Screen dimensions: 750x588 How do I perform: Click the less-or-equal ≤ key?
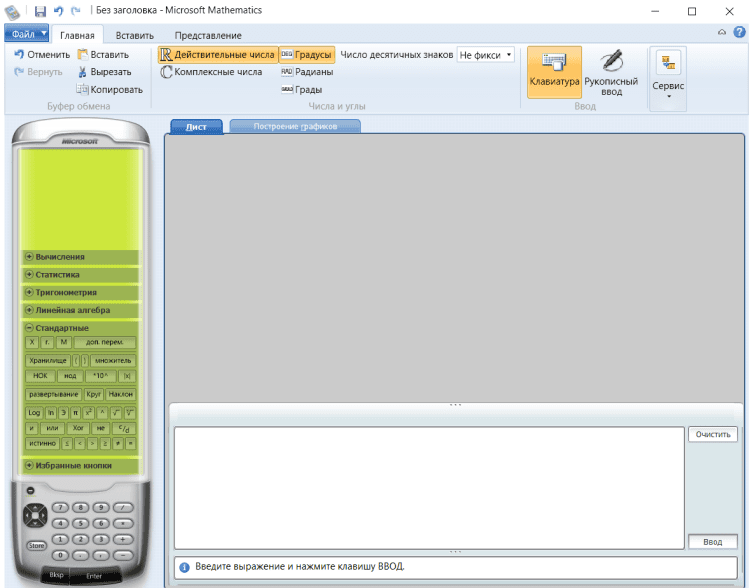click(67, 444)
